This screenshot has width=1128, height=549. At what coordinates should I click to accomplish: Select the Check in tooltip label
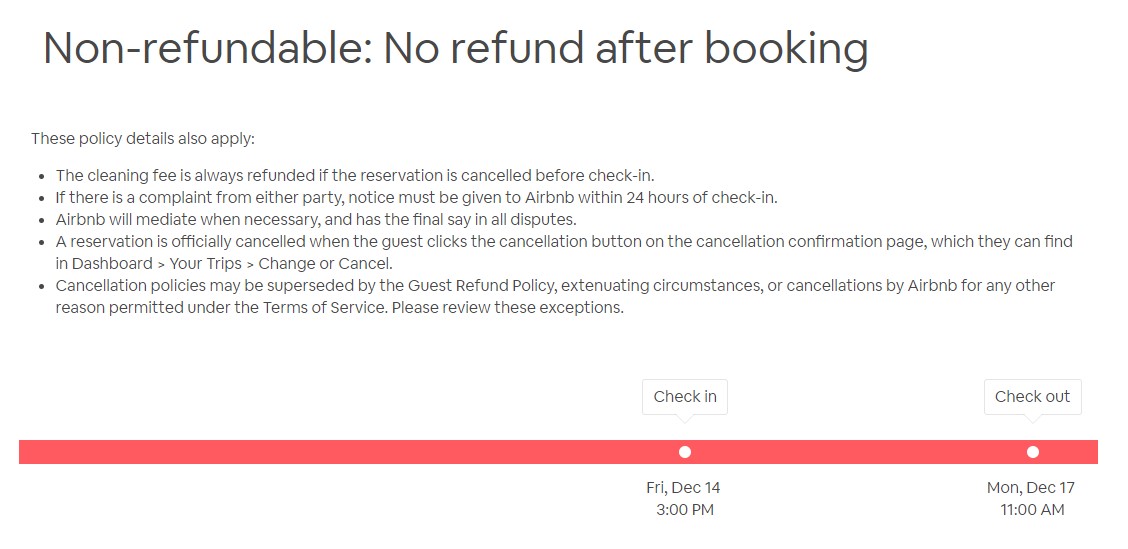tap(685, 396)
